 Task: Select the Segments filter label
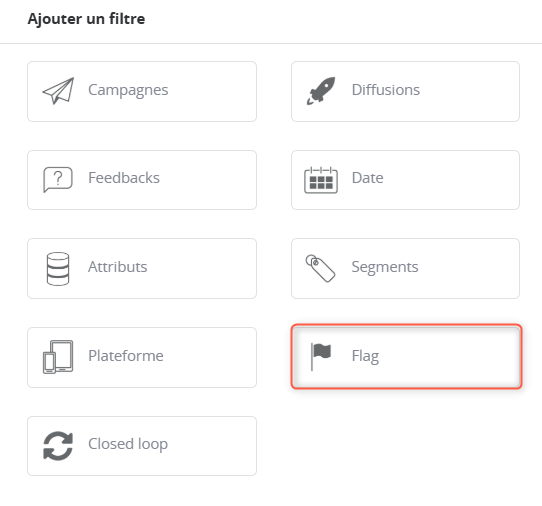coord(385,267)
